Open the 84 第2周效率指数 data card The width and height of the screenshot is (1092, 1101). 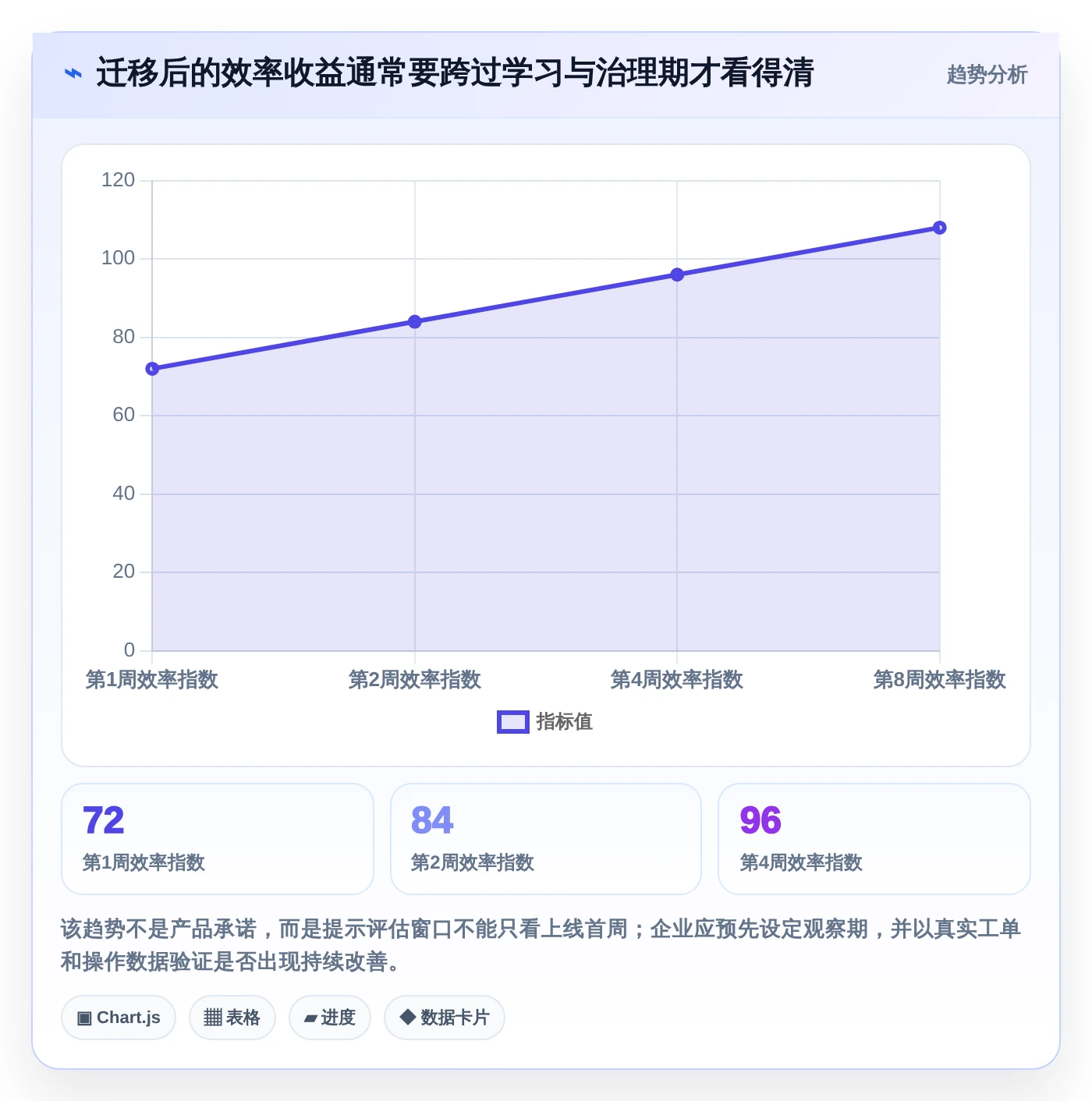[x=546, y=839]
